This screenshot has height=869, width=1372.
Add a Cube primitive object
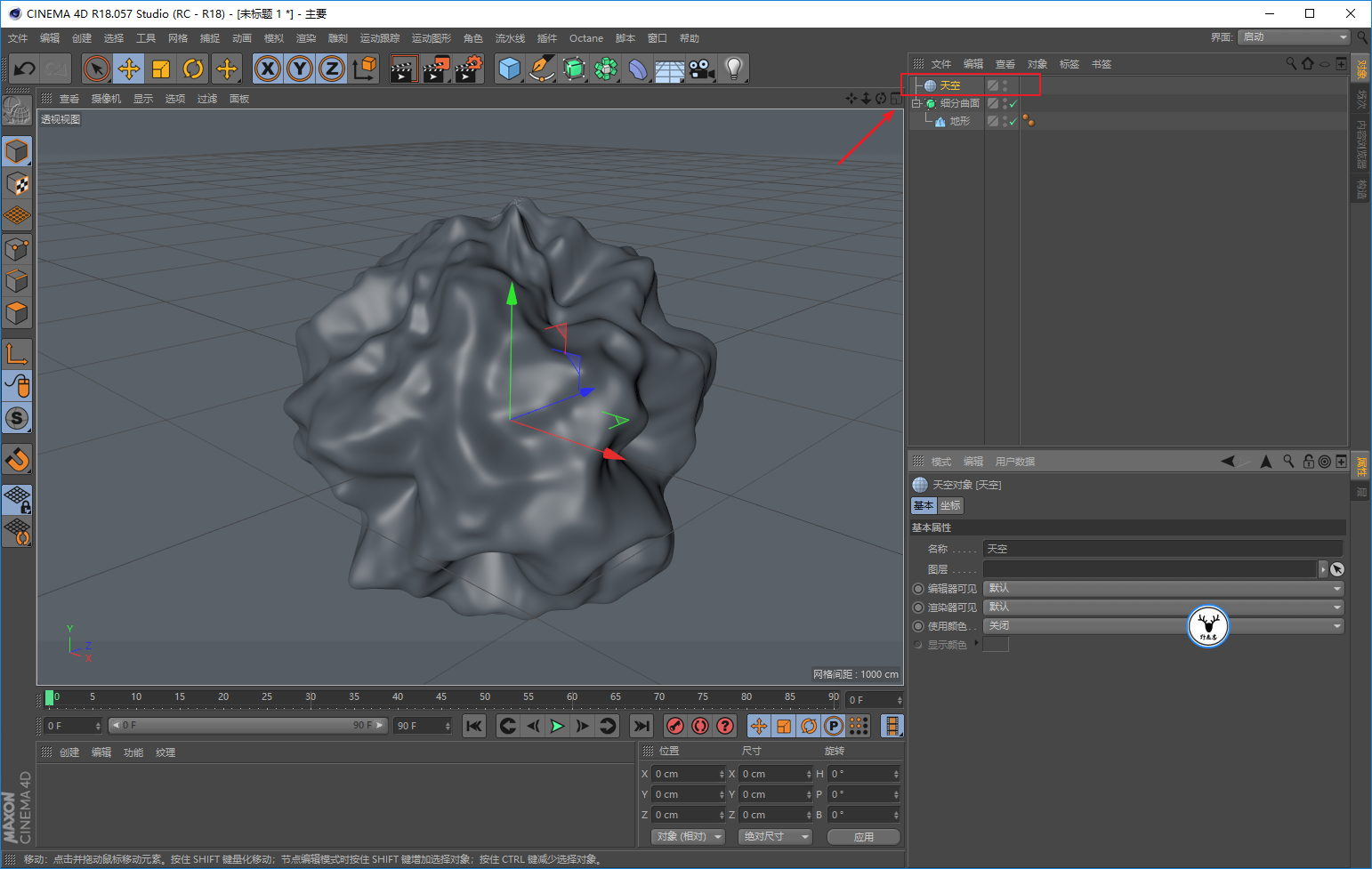[x=510, y=68]
